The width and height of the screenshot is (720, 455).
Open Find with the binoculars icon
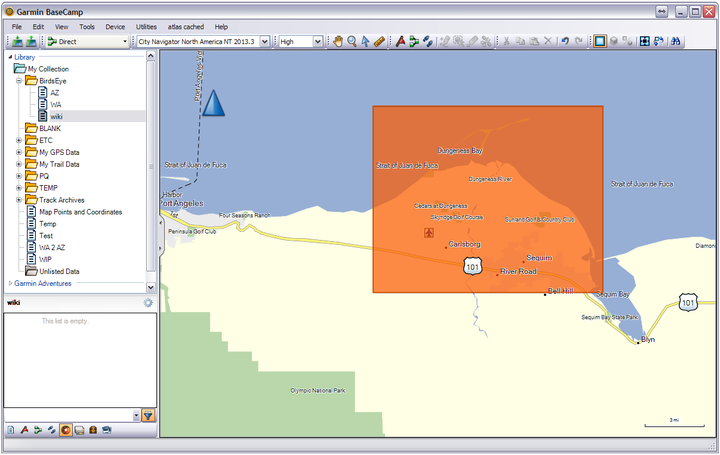675,41
